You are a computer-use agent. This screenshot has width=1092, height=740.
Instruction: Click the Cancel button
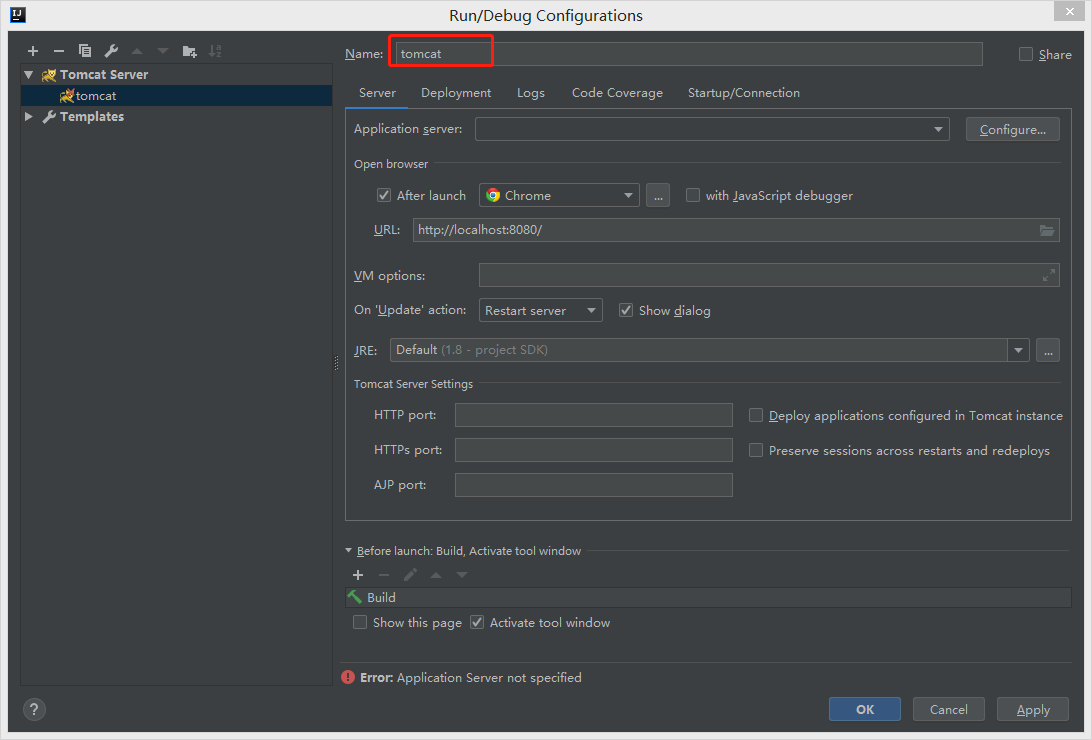tap(949, 709)
